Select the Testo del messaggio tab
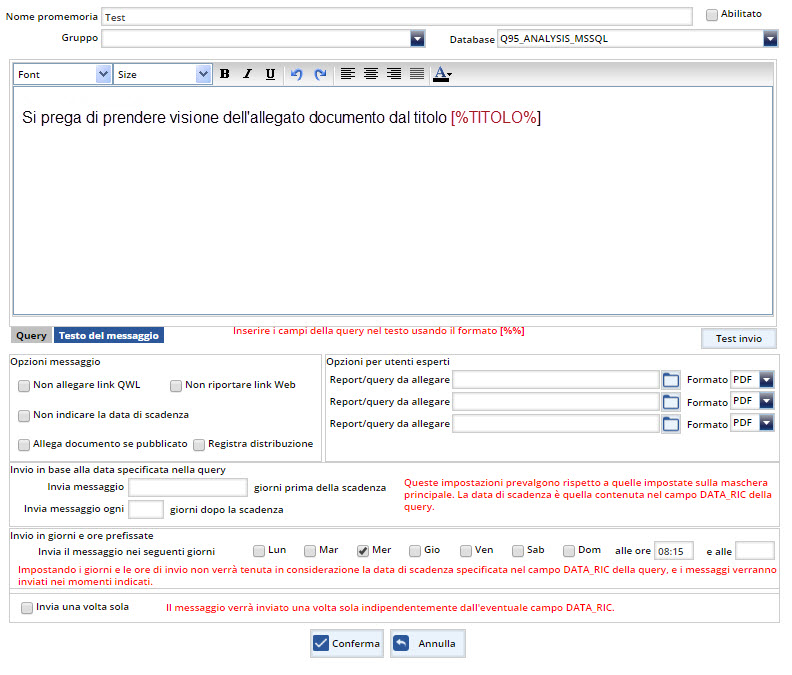Image resolution: width=792 pixels, height=675 pixels. (x=108, y=336)
